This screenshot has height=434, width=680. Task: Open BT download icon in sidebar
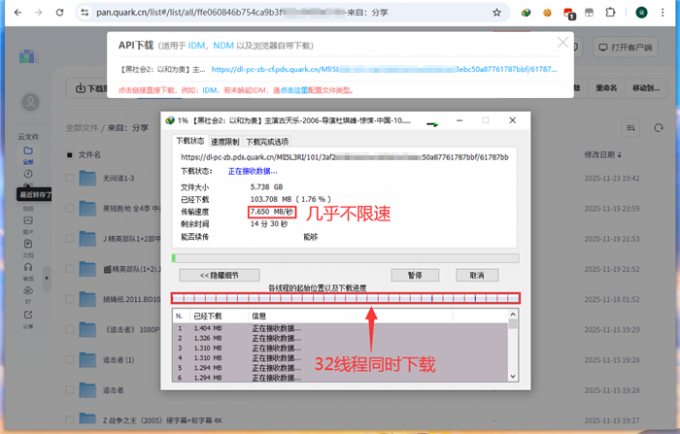pyautogui.click(x=28, y=290)
